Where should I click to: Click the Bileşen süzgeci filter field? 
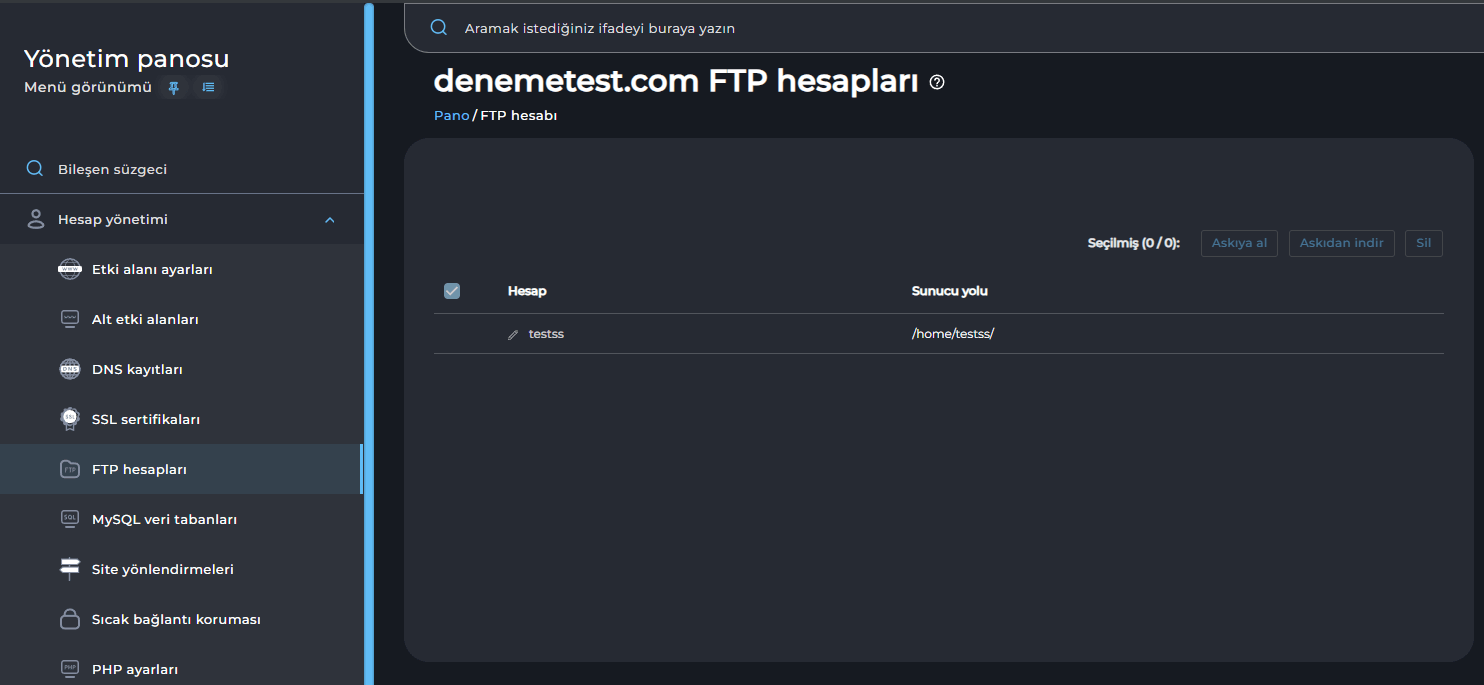[112, 169]
